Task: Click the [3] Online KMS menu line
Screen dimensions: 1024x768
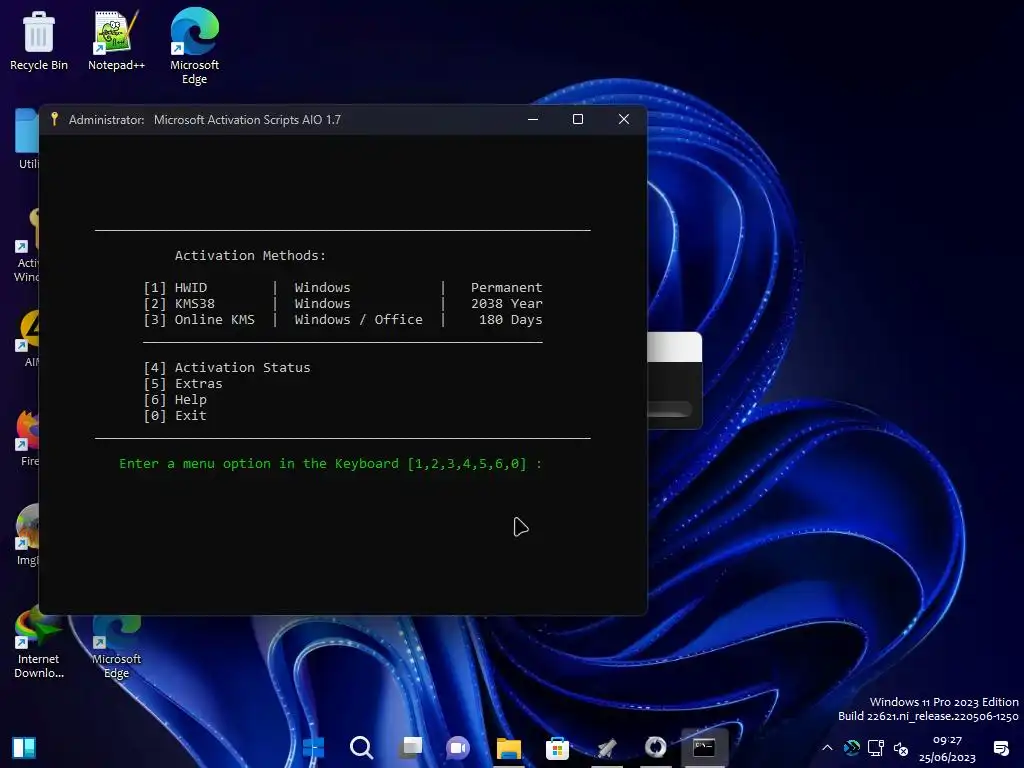Action: [343, 319]
